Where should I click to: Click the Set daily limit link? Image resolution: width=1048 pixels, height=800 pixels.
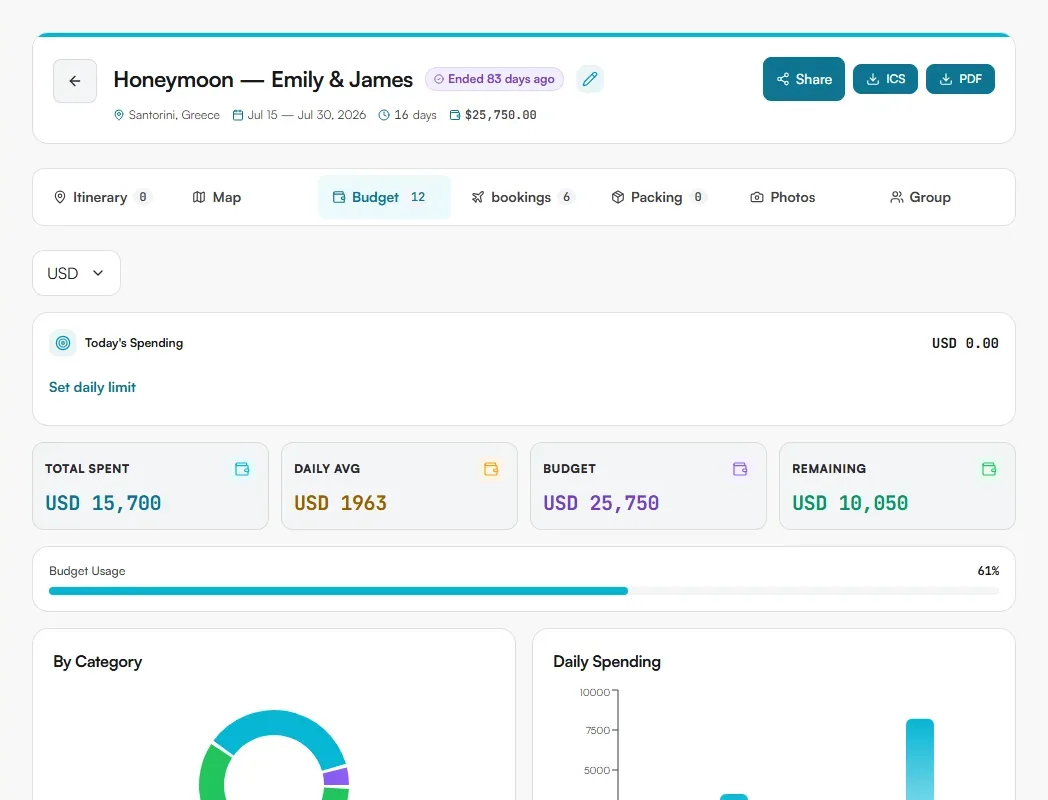click(x=92, y=387)
